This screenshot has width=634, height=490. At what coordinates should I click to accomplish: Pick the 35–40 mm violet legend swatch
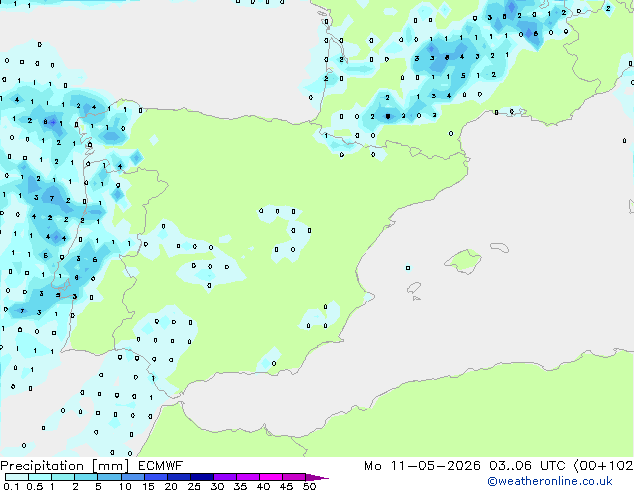(247, 477)
